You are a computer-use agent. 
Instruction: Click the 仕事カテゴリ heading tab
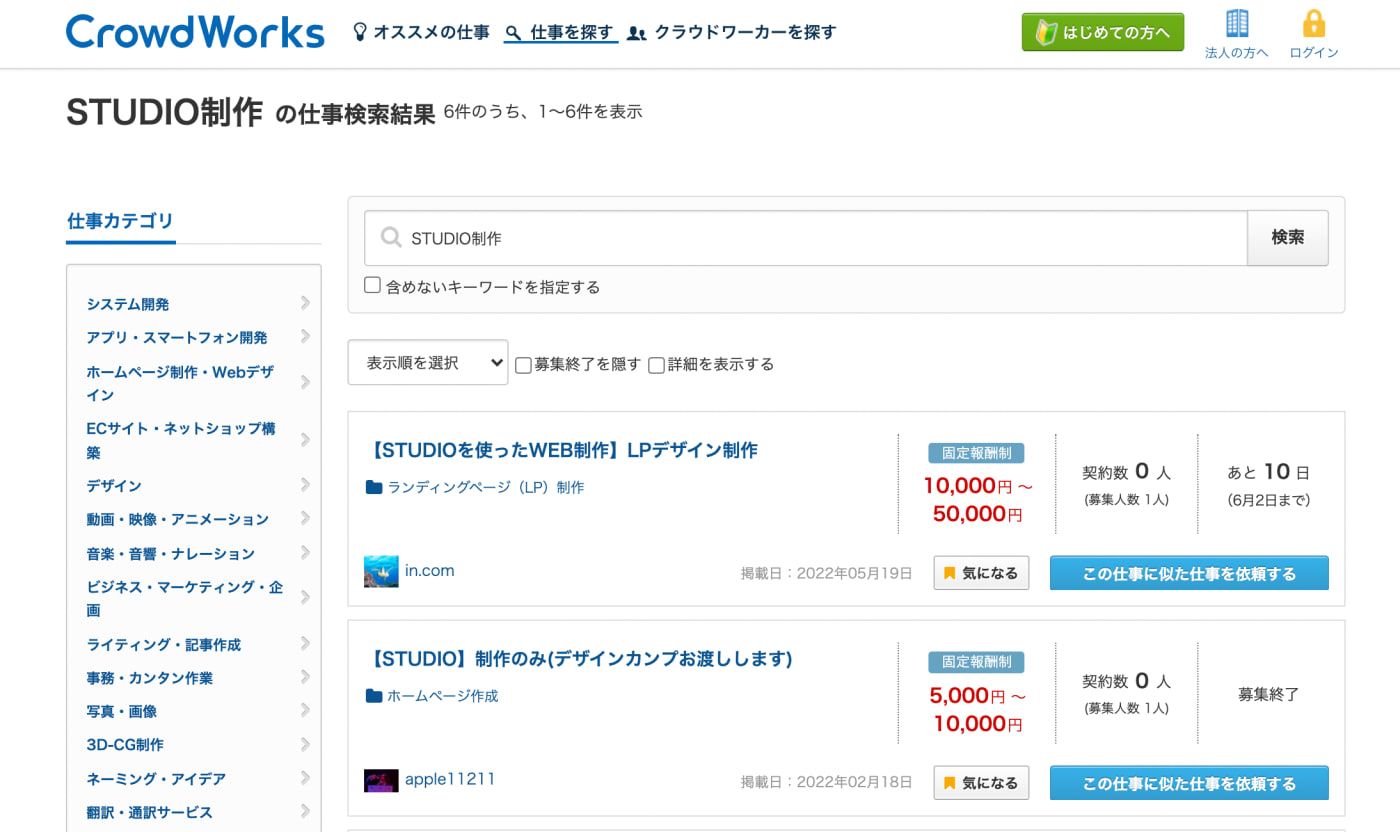click(x=121, y=222)
